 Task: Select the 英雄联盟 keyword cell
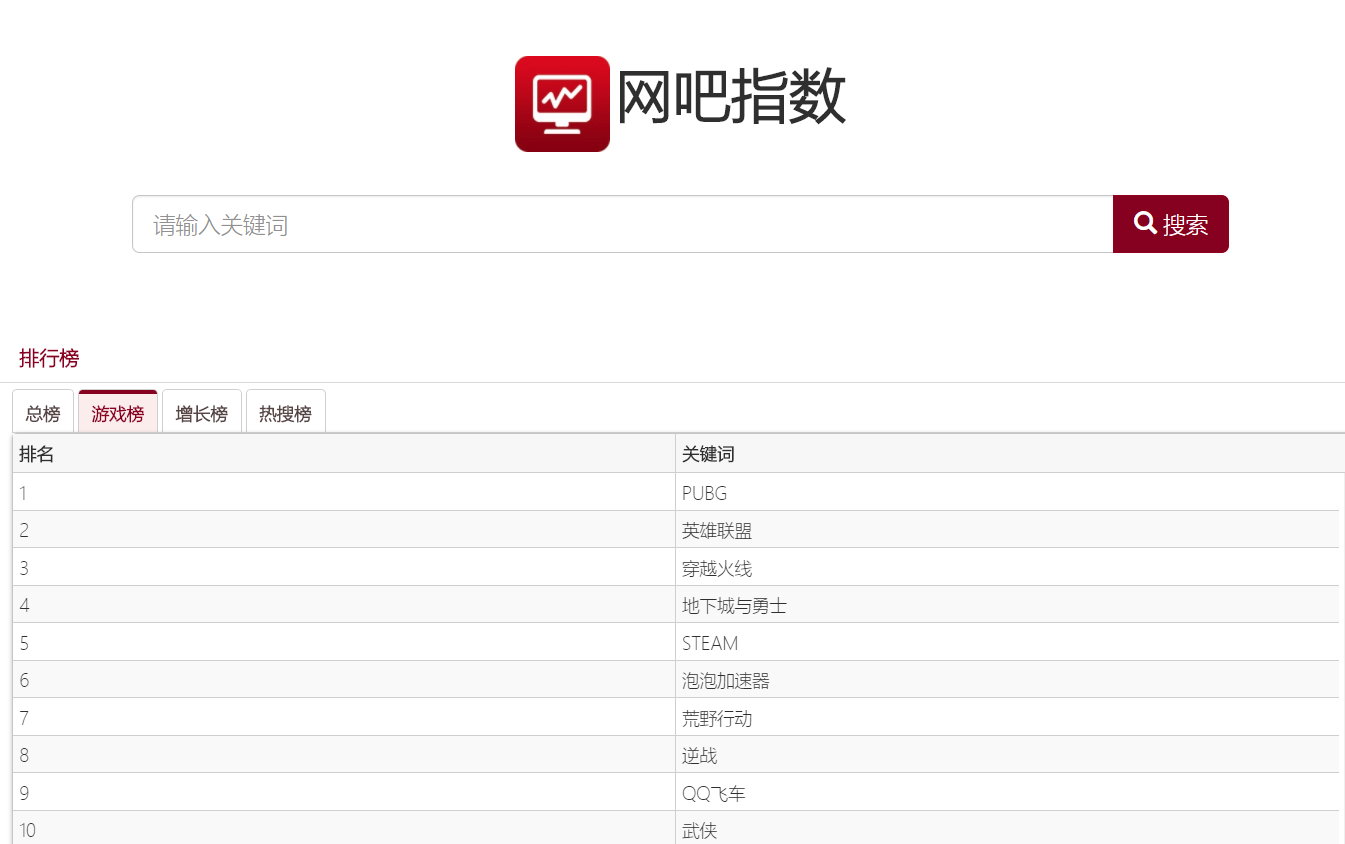tap(1007, 530)
